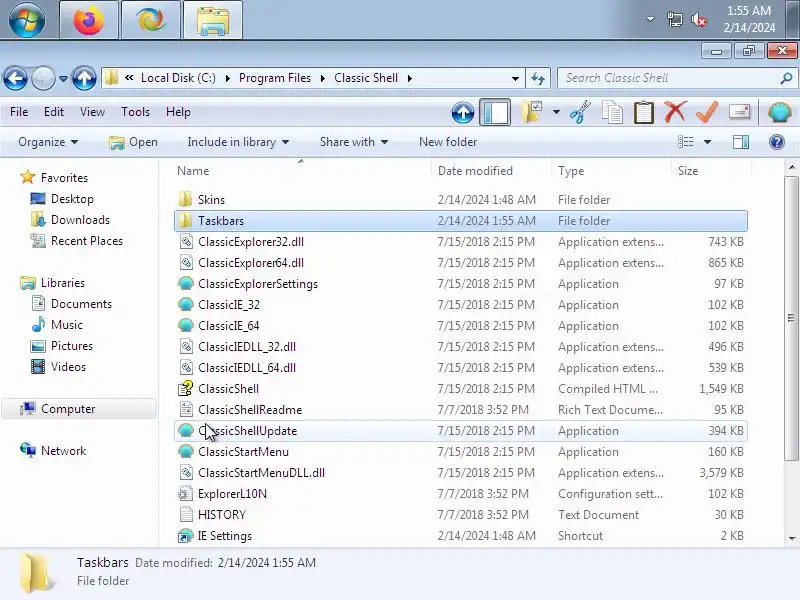Expand the Organize dropdown
The image size is (800, 600).
pyautogui.click(x=48, y=142)
